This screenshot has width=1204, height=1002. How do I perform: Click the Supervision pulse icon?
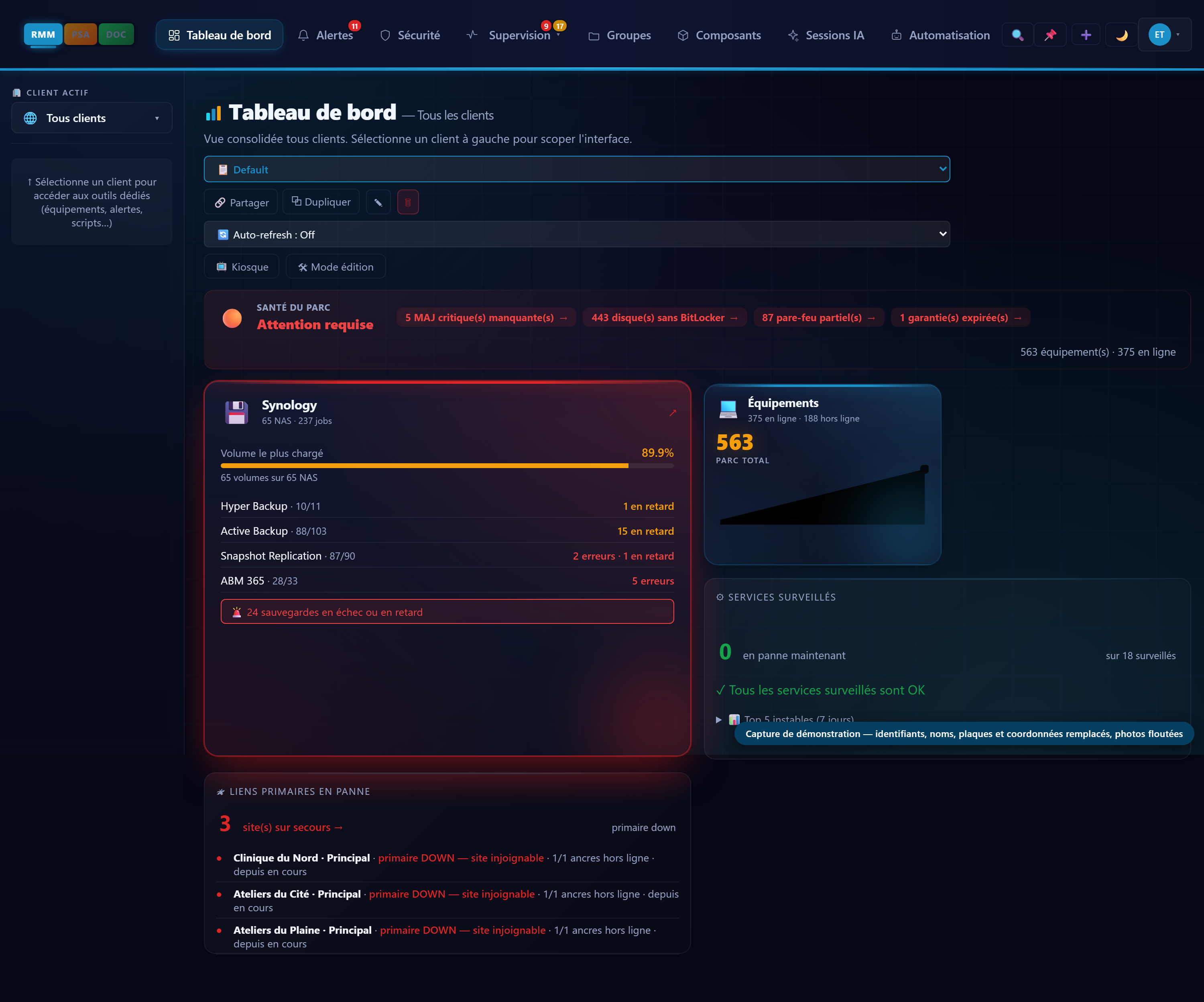click(x=472, y=35)
